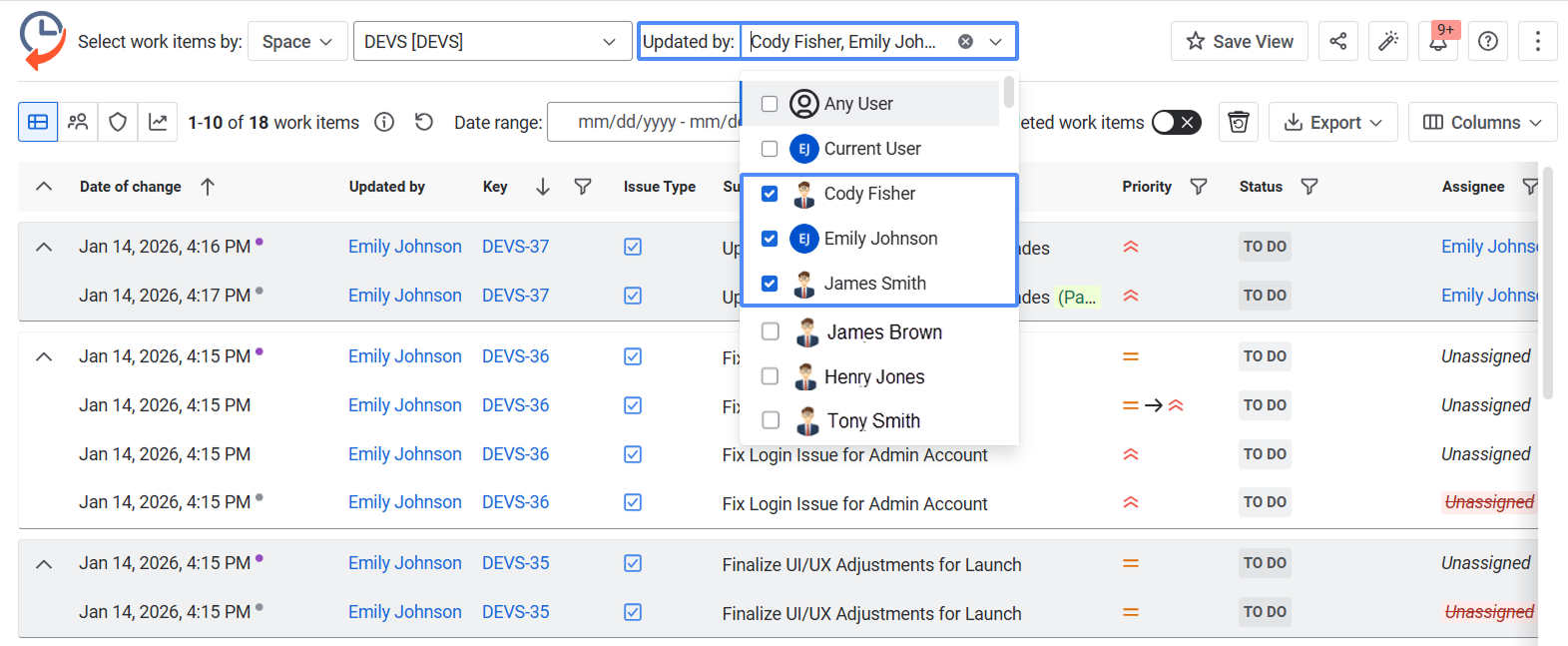The height and width of the screenshot is (646, 1568).
Task: Collapse the DEVS-36 row group
Action: 44,356
